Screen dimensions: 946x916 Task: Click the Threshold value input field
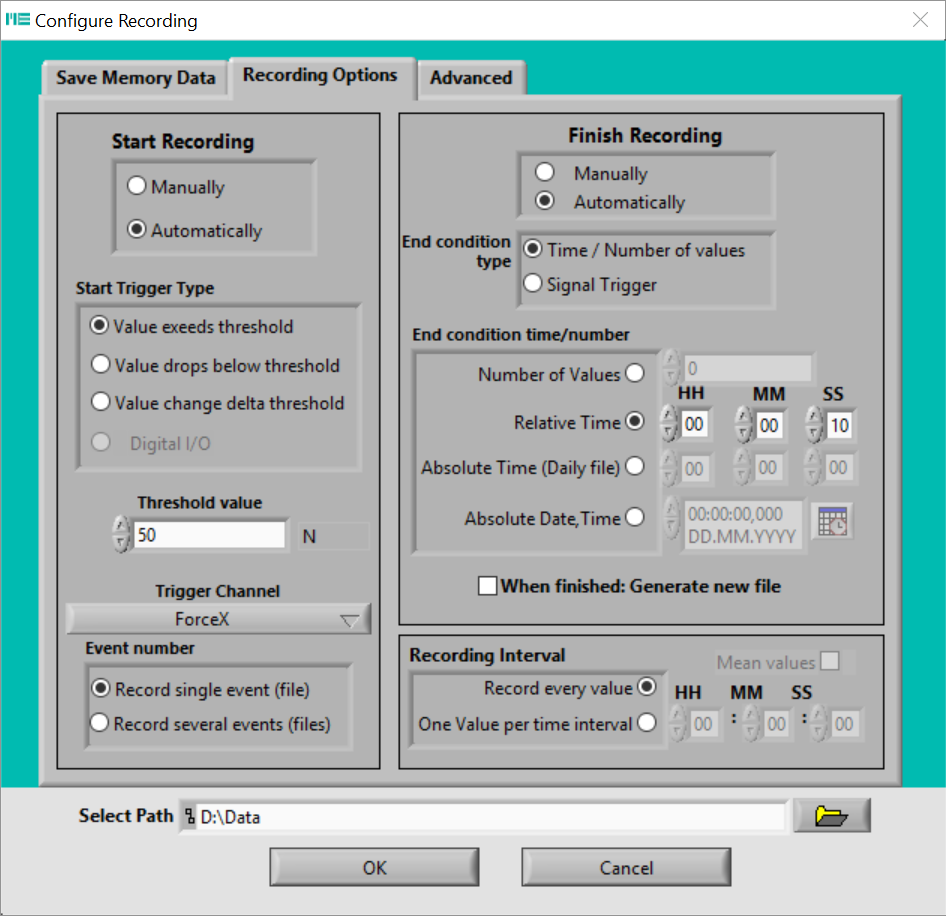click(210, 535)
